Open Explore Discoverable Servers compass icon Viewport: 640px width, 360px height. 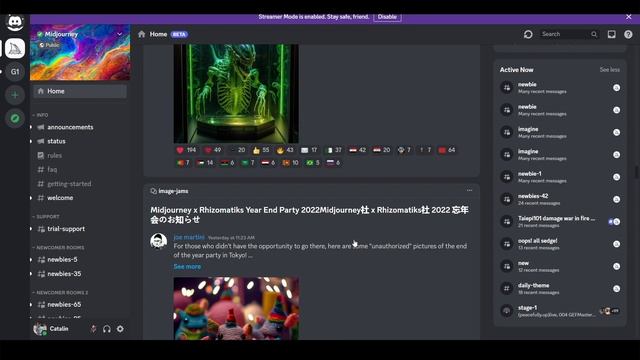coord(15,118)
